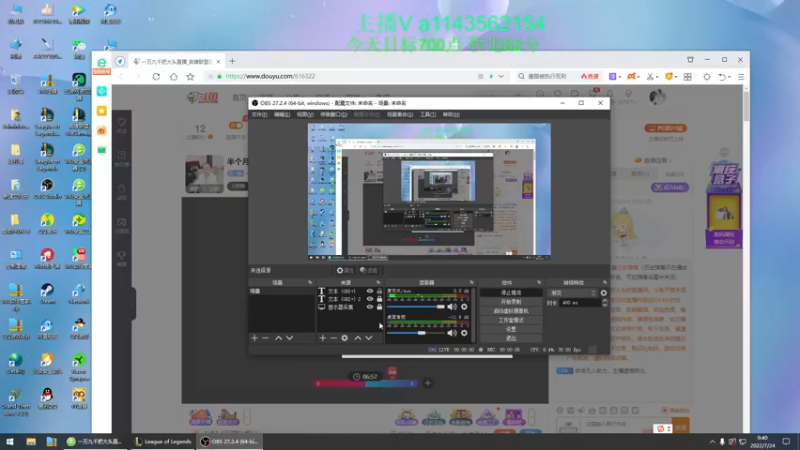Click the browser apps grid icon
Image resolution: width=800 pixels, height=450 pixels.
pos(688,77)
